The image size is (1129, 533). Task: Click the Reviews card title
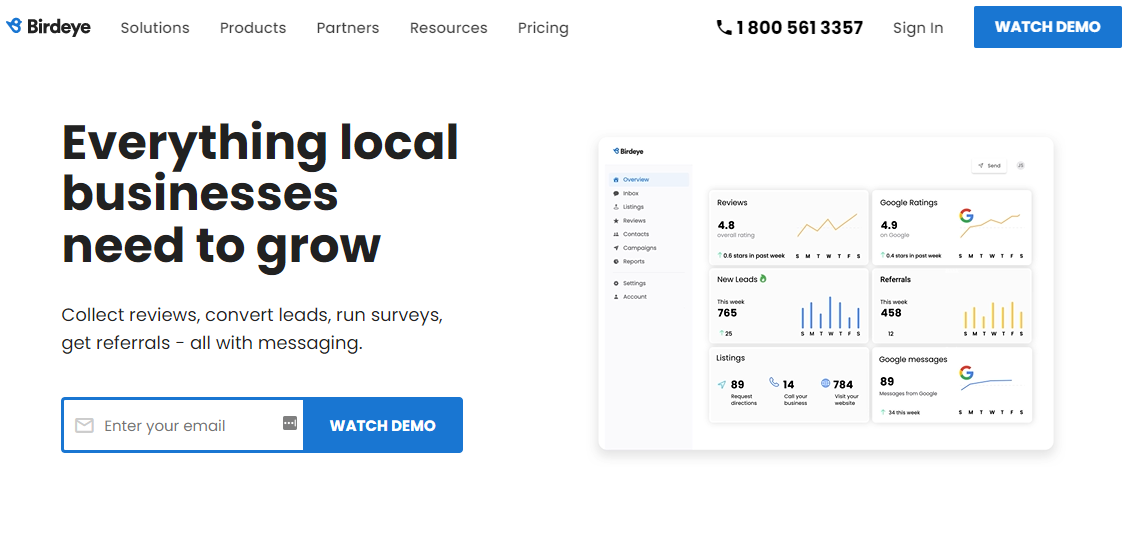pyautogui.click(x=732, y=202)
